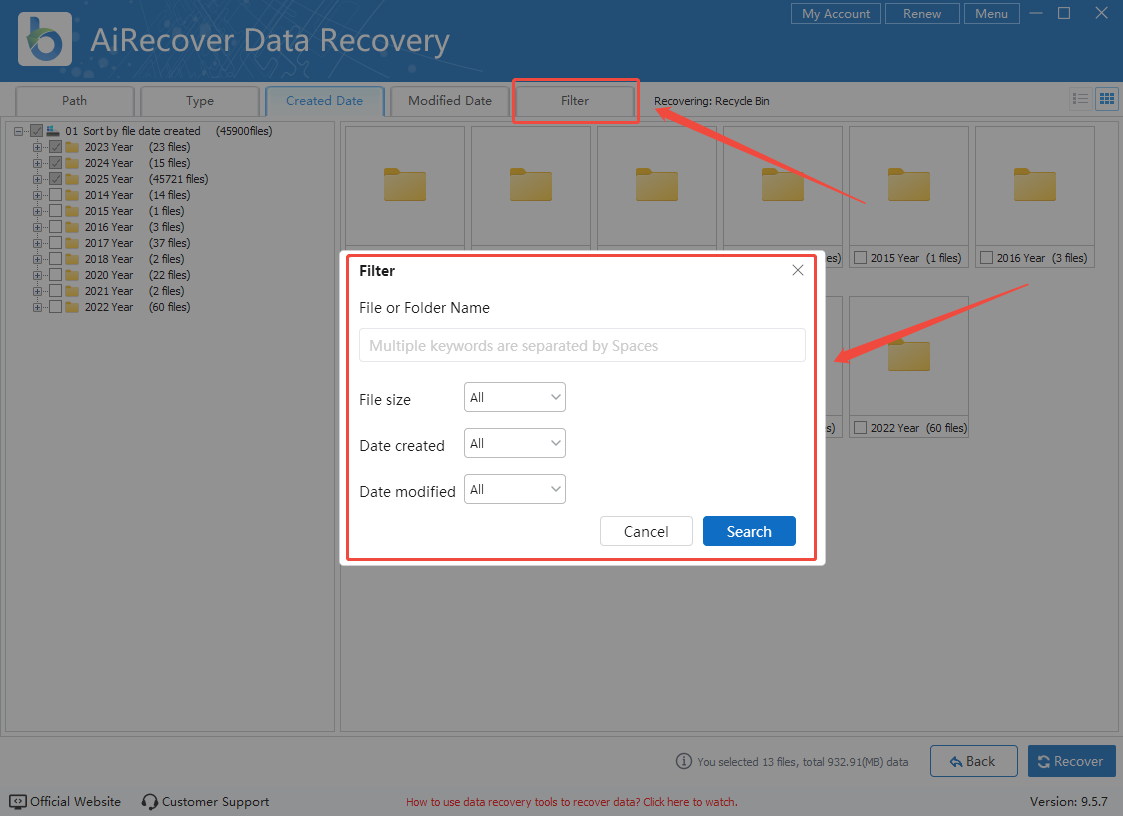Viewport: 1123px width, 816px height.
Task: Expand the 2025 Year tree node
Action: [x=38, y=179]
